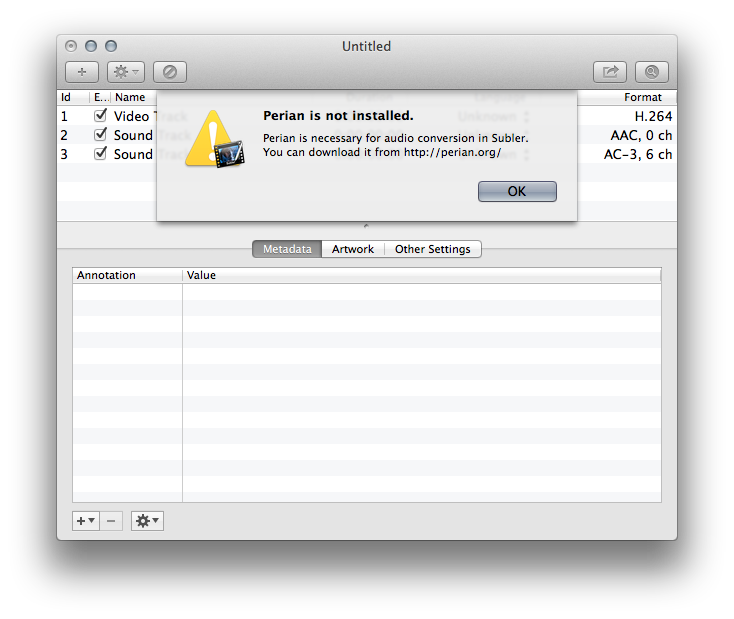
Task: Select the track row with Id 3
Action: (367, 154)
